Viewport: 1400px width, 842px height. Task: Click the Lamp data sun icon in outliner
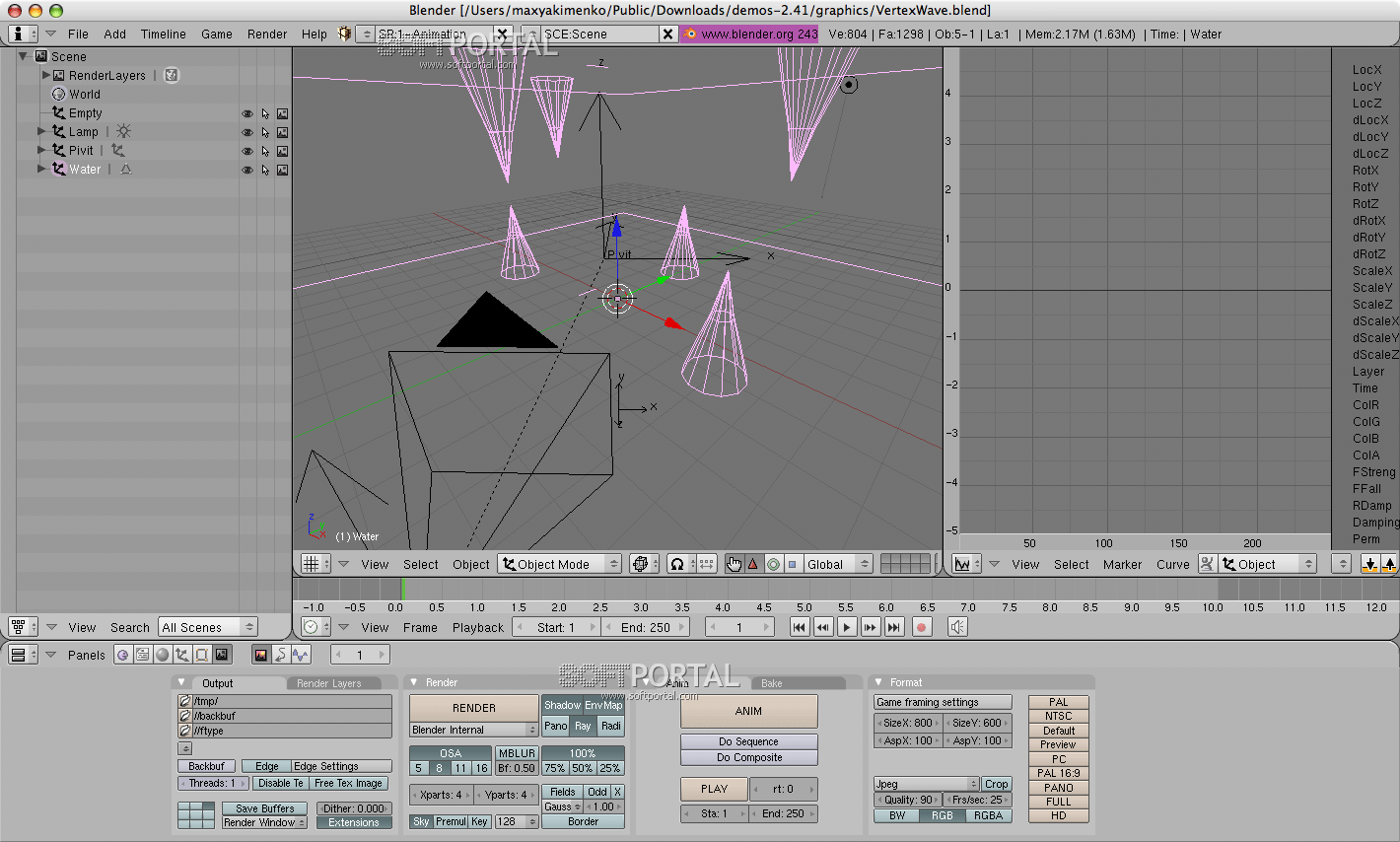[x=123, y=131]
